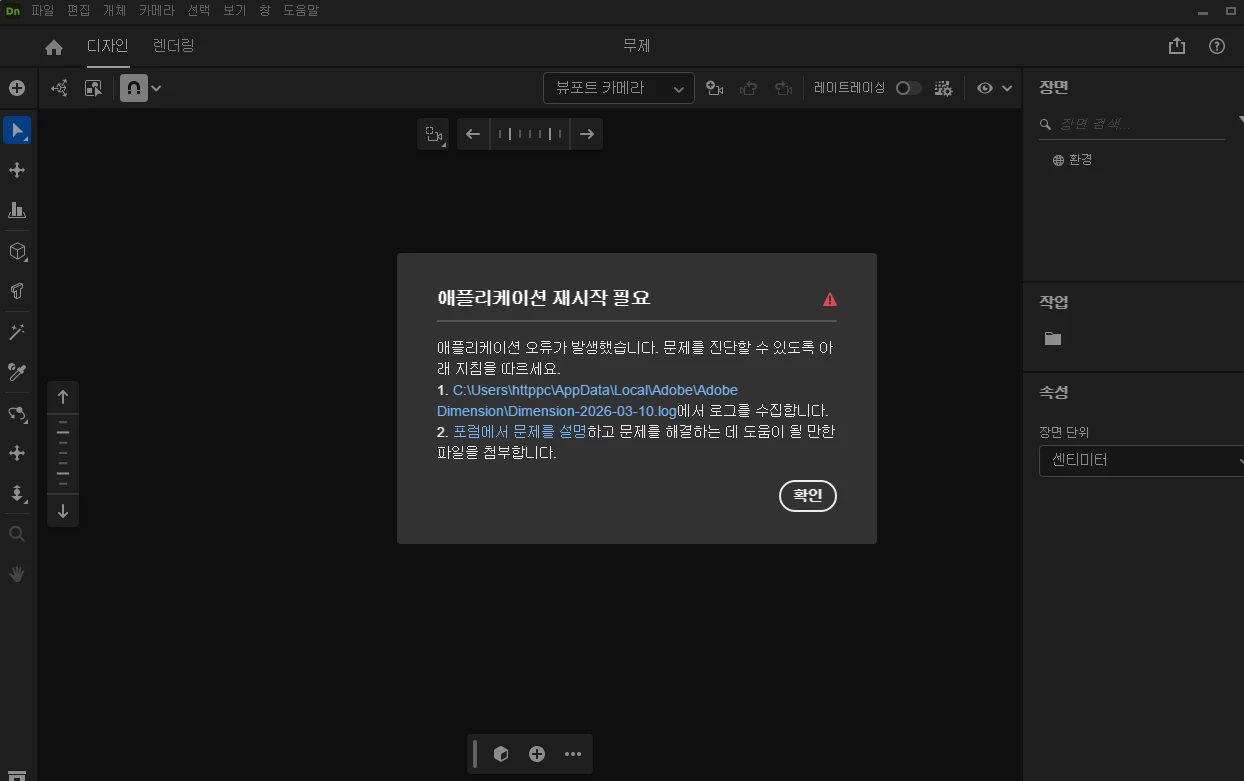Open the 도움말 menu
Image resolution: width=1244 pixels, height=781 pixels.
[x=300, y=11]
